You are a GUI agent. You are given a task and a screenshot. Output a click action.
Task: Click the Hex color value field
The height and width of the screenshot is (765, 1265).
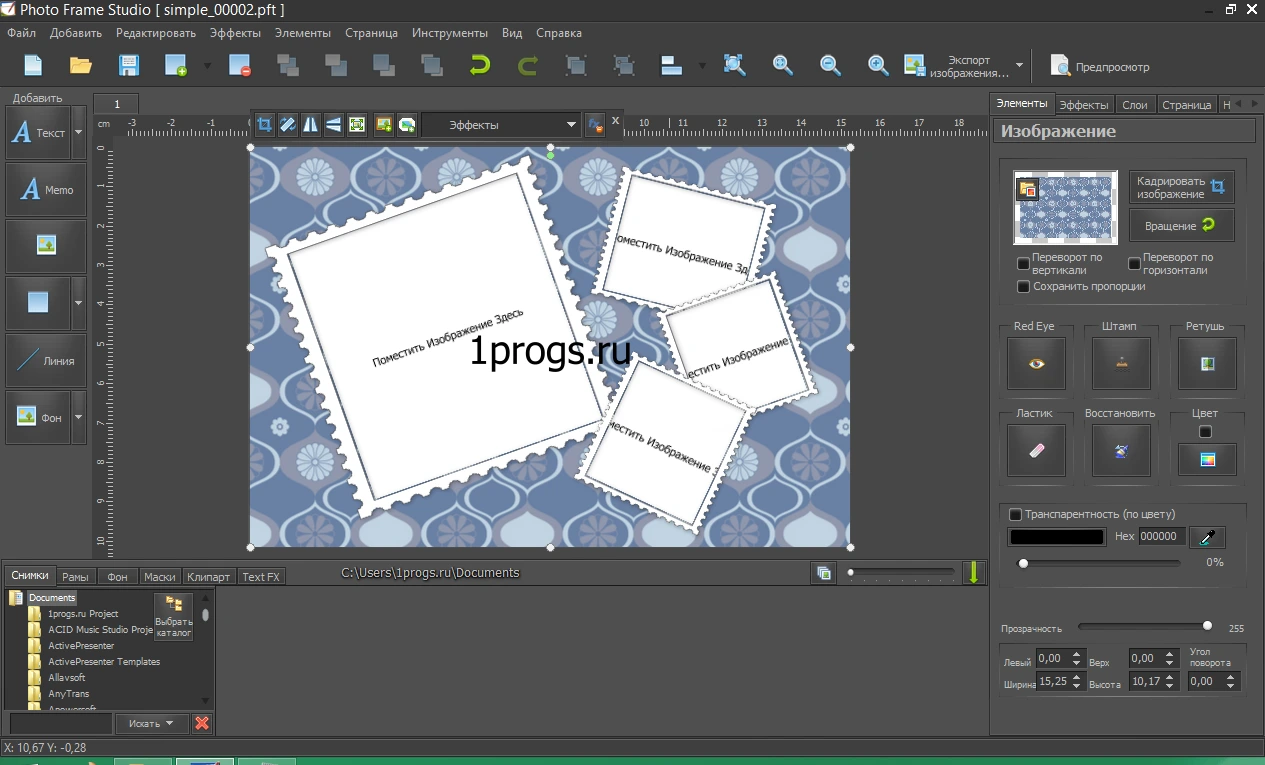coord(1162,537)
